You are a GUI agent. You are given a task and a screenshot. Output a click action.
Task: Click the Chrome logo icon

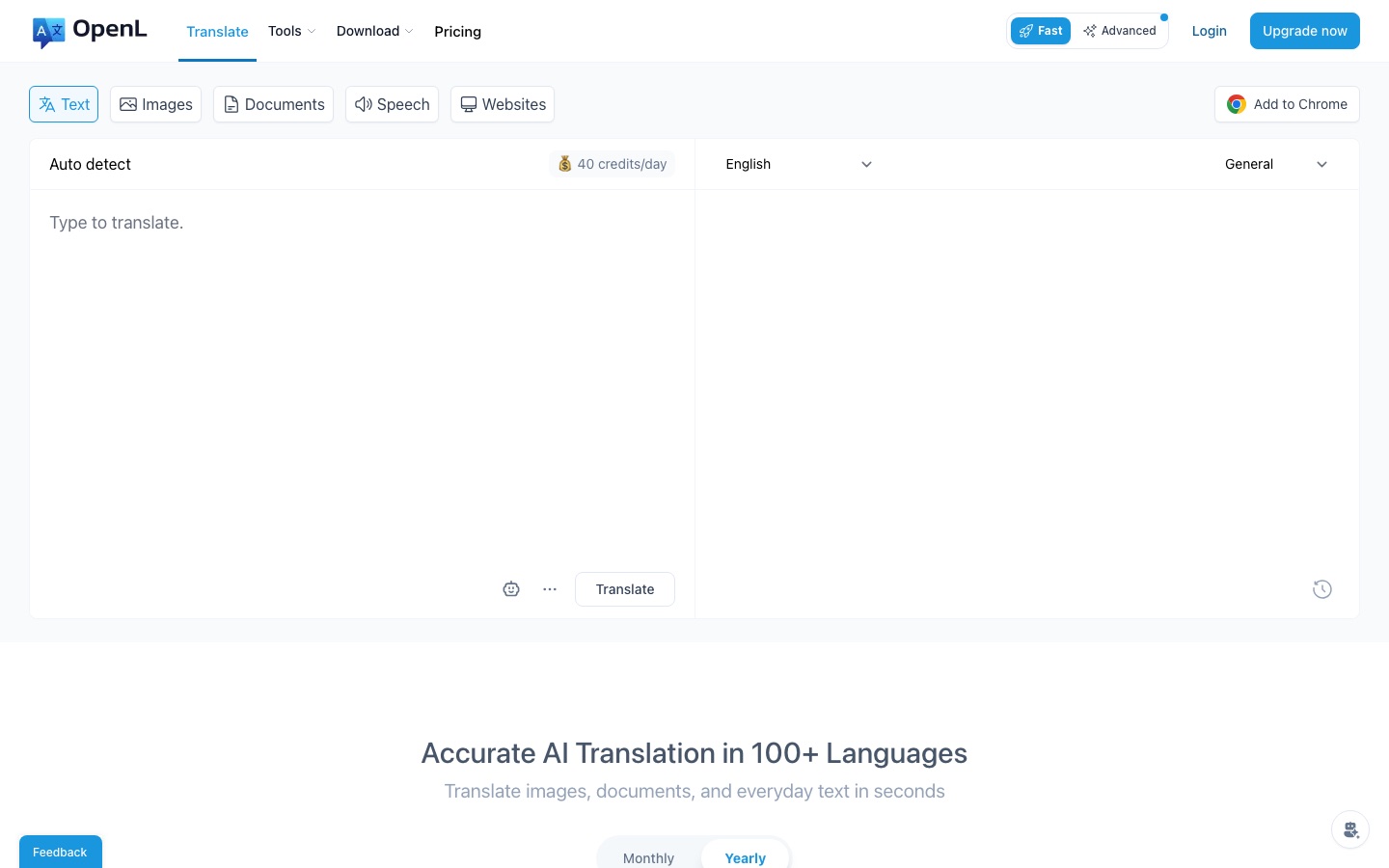pos(1237,104)
